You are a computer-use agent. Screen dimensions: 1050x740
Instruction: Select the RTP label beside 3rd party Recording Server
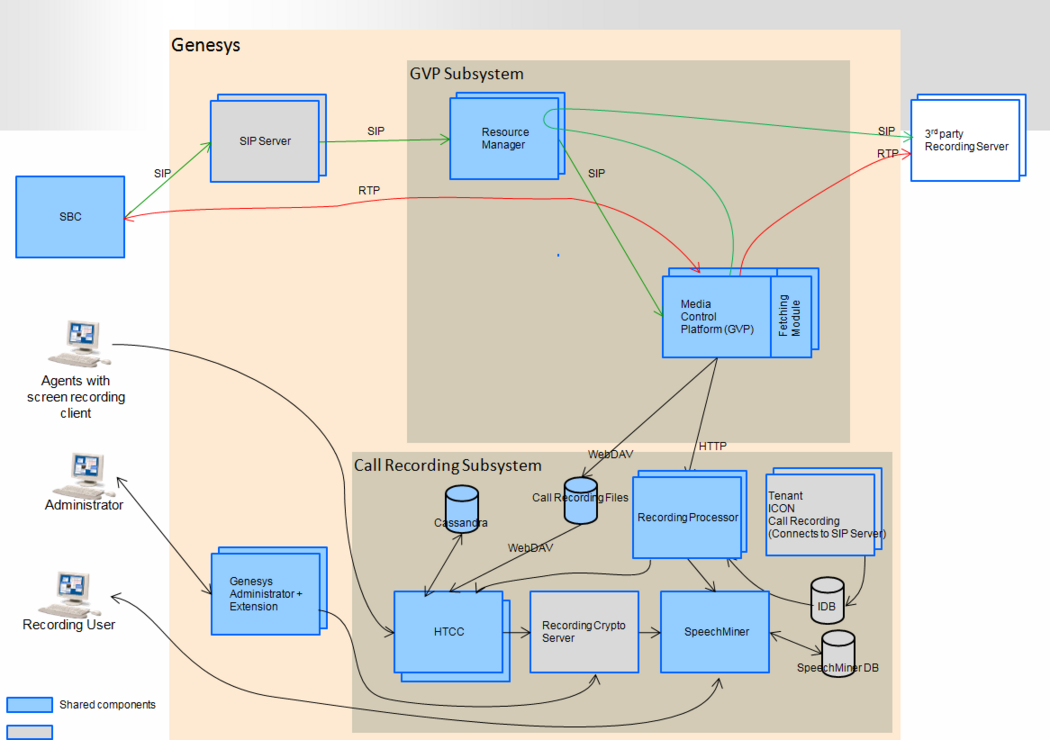tap(887, 154)
